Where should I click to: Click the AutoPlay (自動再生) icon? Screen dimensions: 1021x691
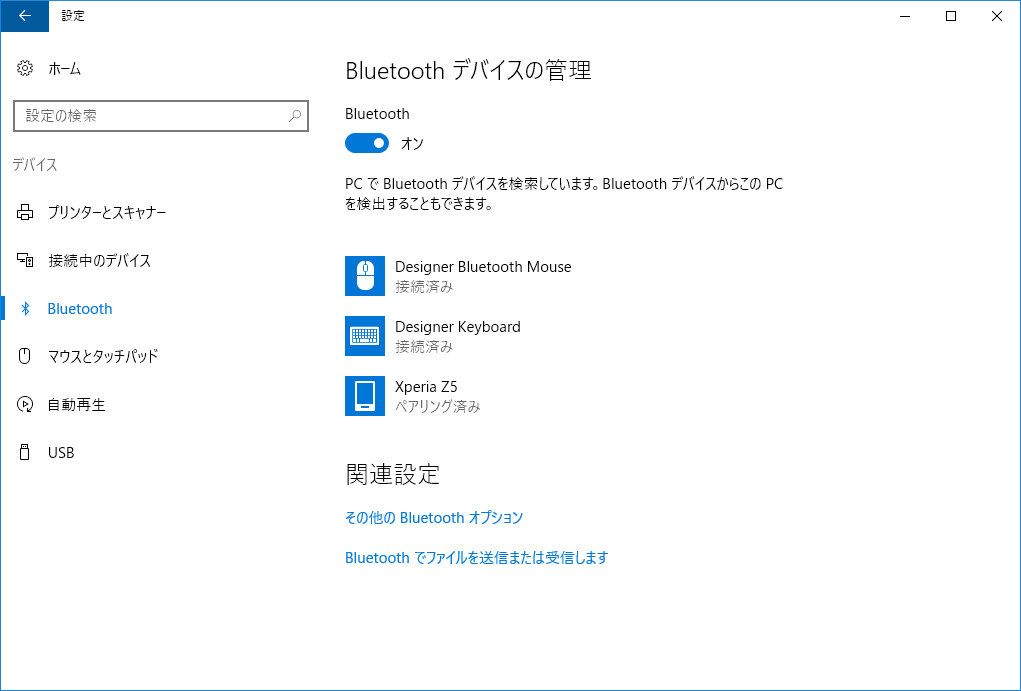pos(25,405)
